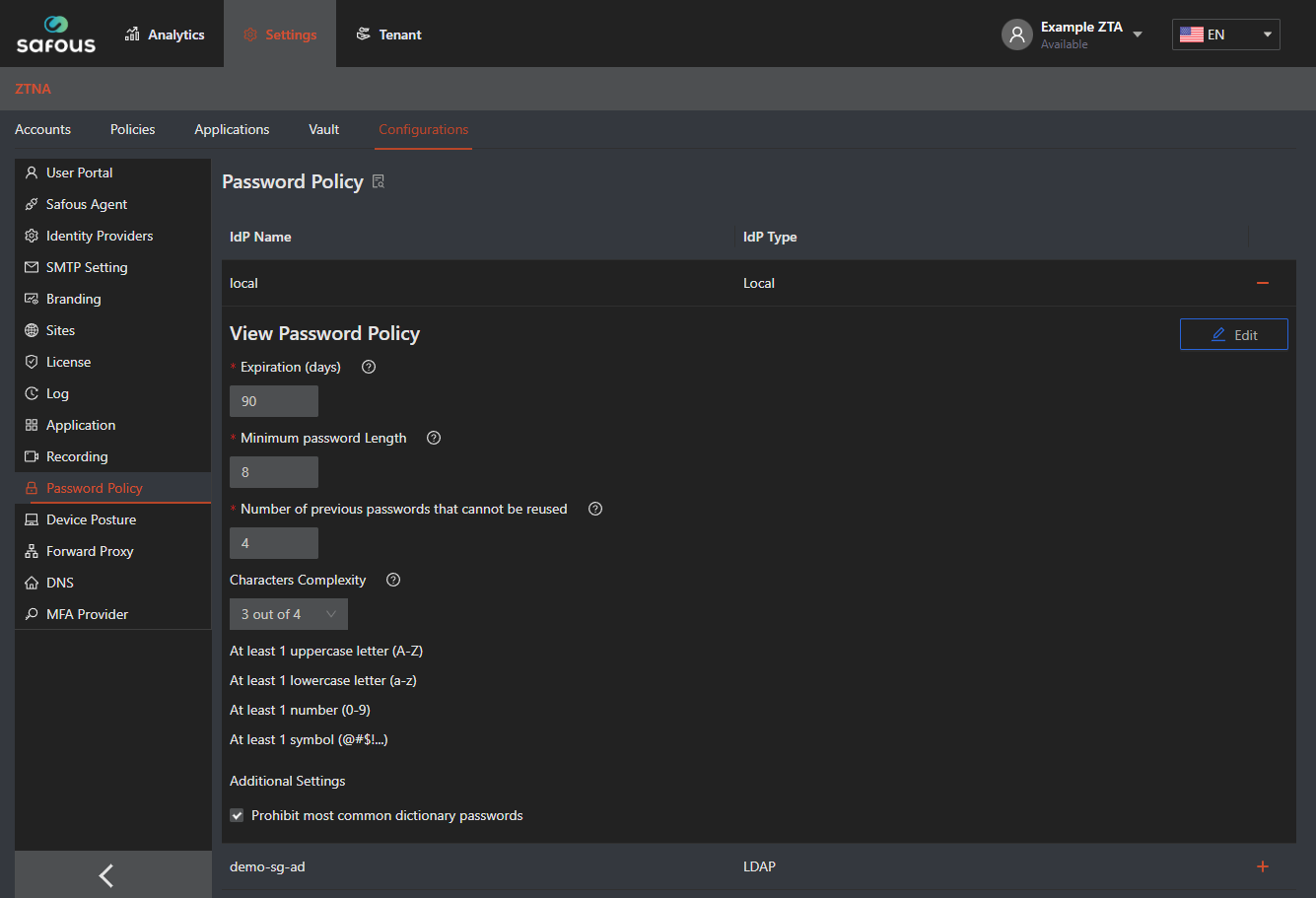Click the IdP Type column header

[770, 237]
